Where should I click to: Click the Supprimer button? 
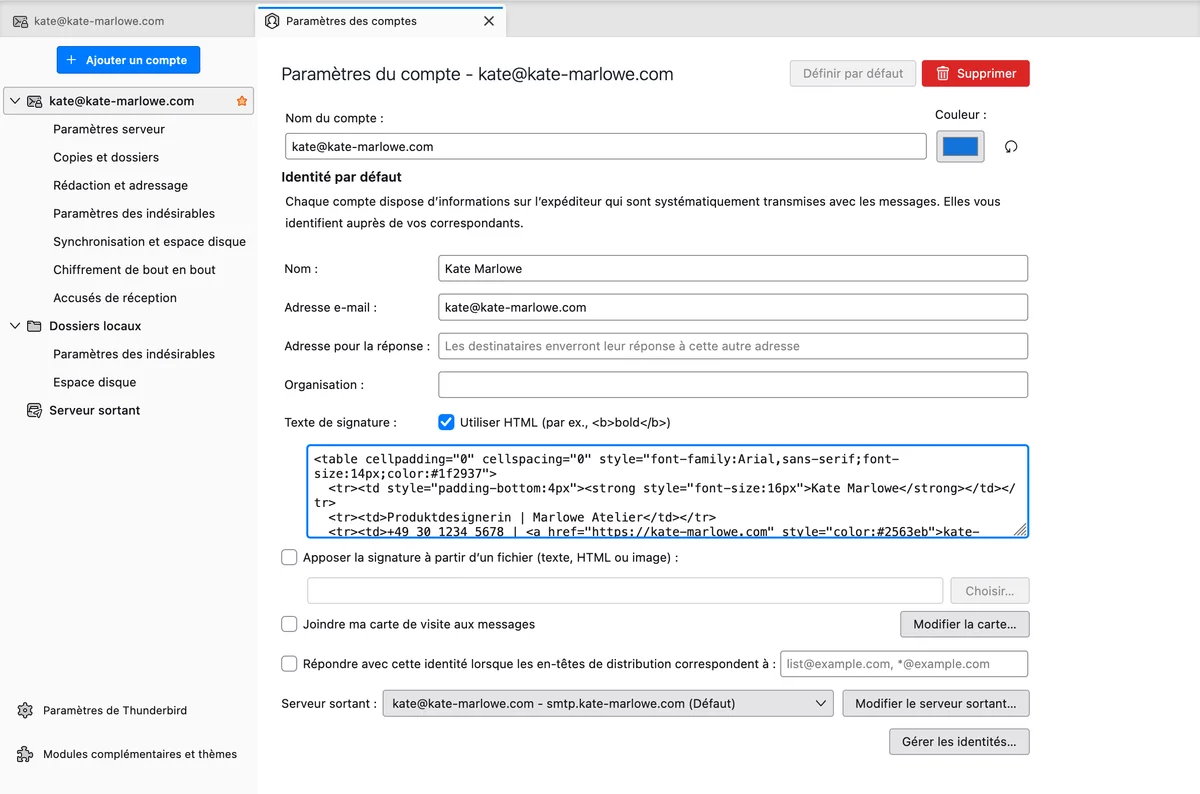coord(975,73)
